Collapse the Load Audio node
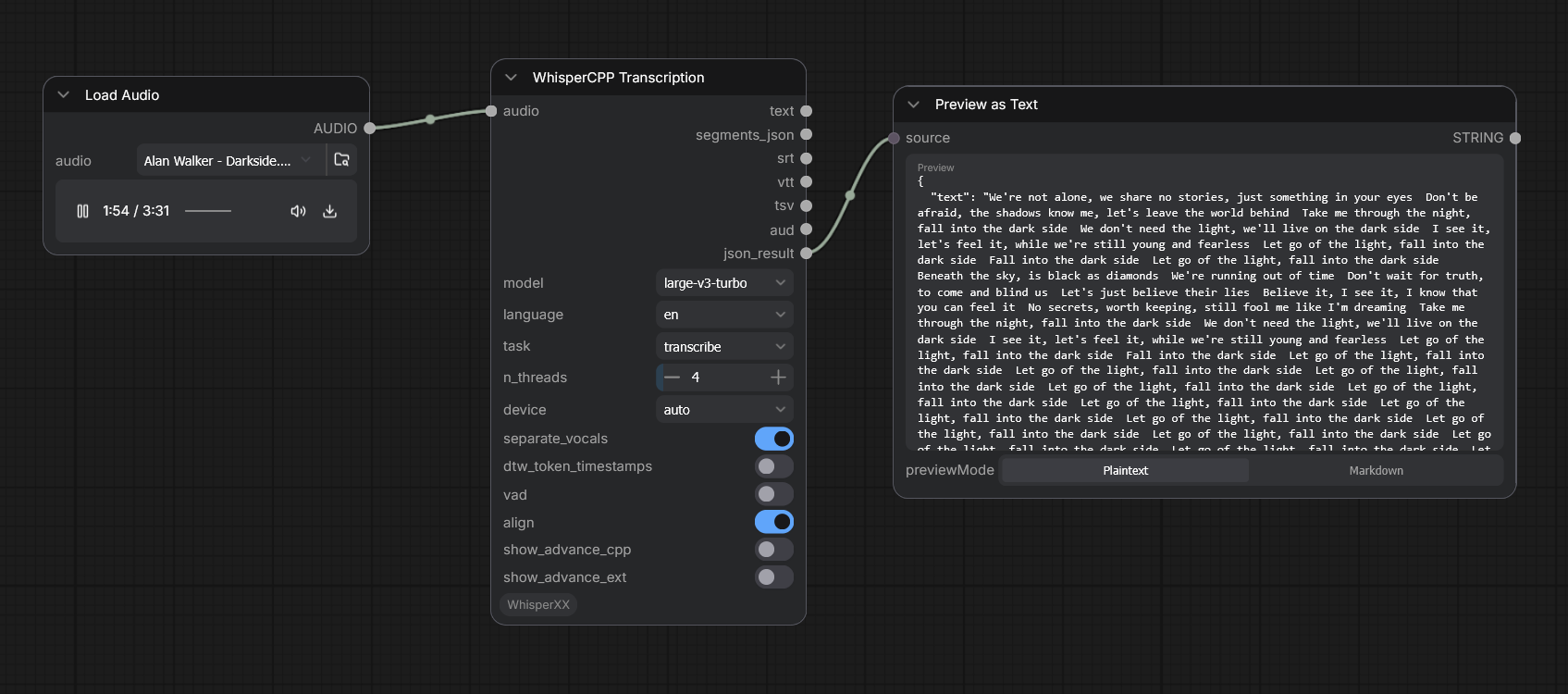Screen dimensions: 1568x694 click(x=64, y=95)
